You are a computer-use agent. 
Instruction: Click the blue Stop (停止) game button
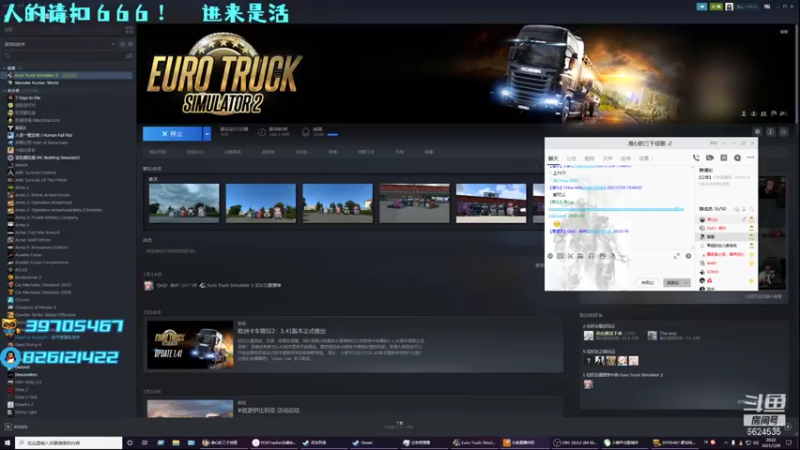tap(172, 134)
